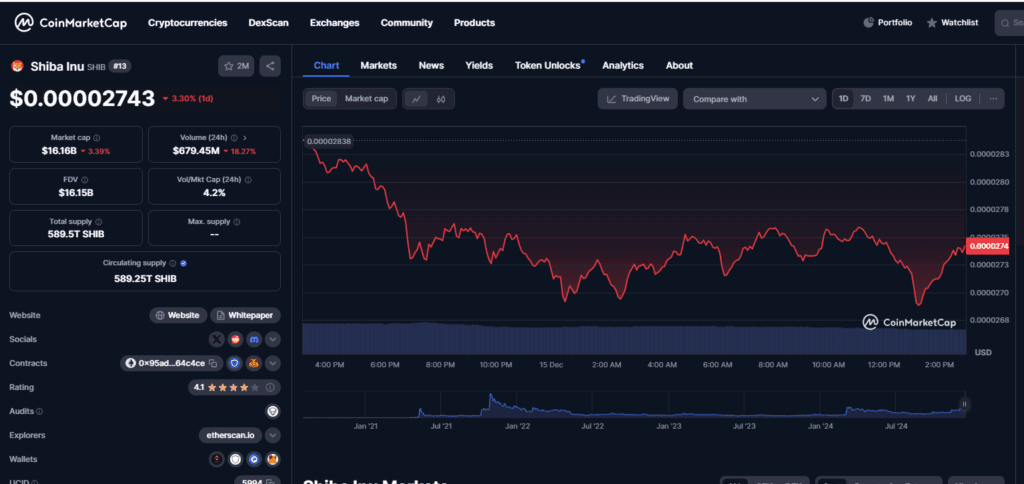
Task: Click the Total supply info icon
Action: [98, 222]
